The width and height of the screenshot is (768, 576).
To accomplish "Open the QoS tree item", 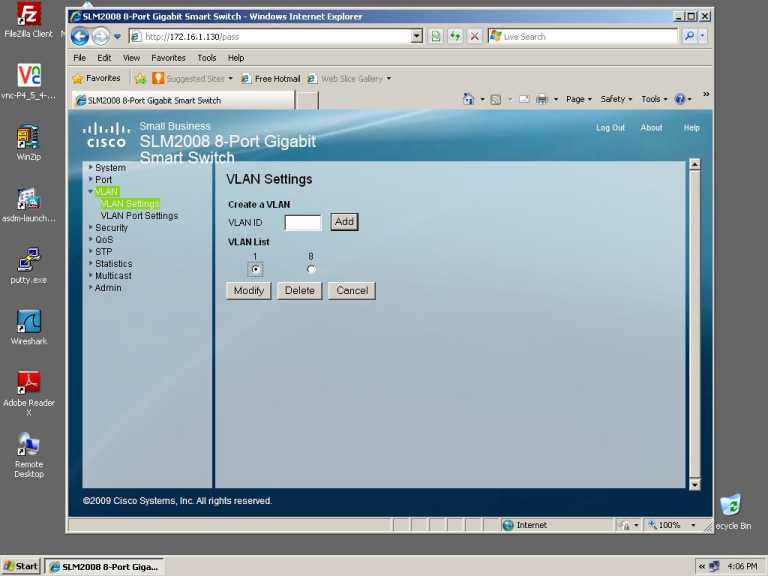I will [x=104, y=240].
